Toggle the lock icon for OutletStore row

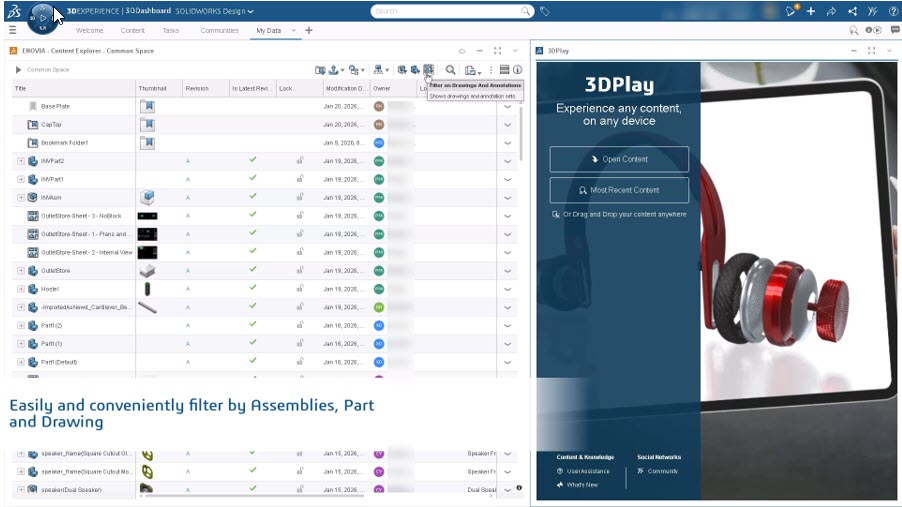point(299,271)
